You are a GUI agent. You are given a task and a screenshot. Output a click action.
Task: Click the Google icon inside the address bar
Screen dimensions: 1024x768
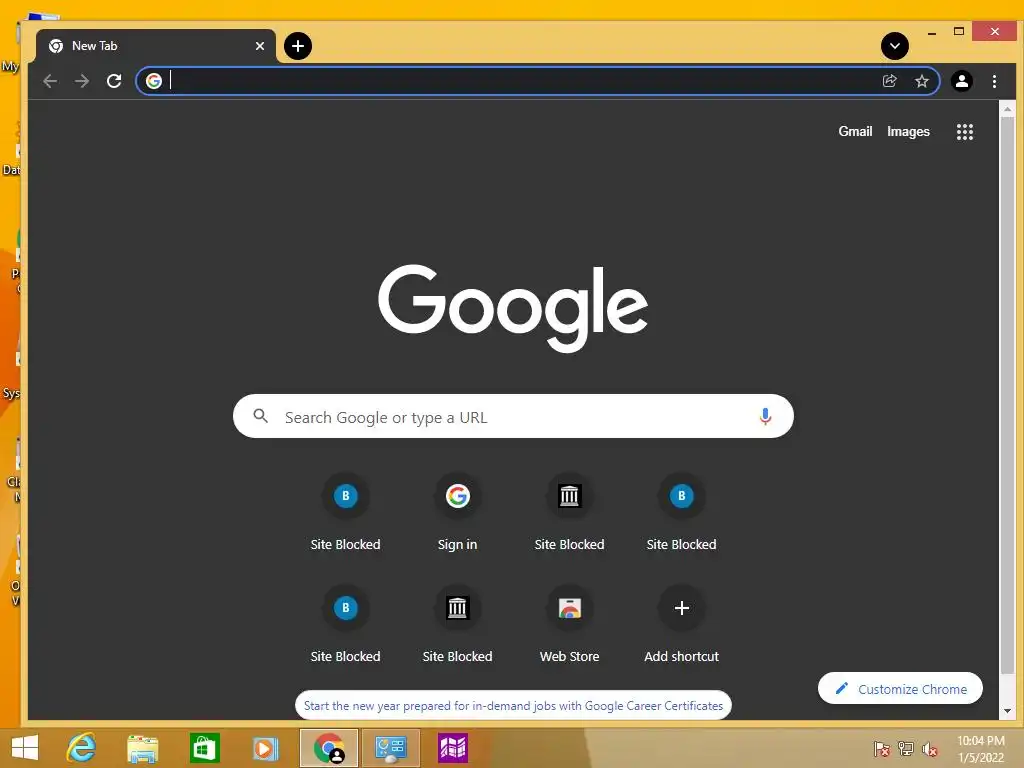pyautogui.click(x=154, y=81)
